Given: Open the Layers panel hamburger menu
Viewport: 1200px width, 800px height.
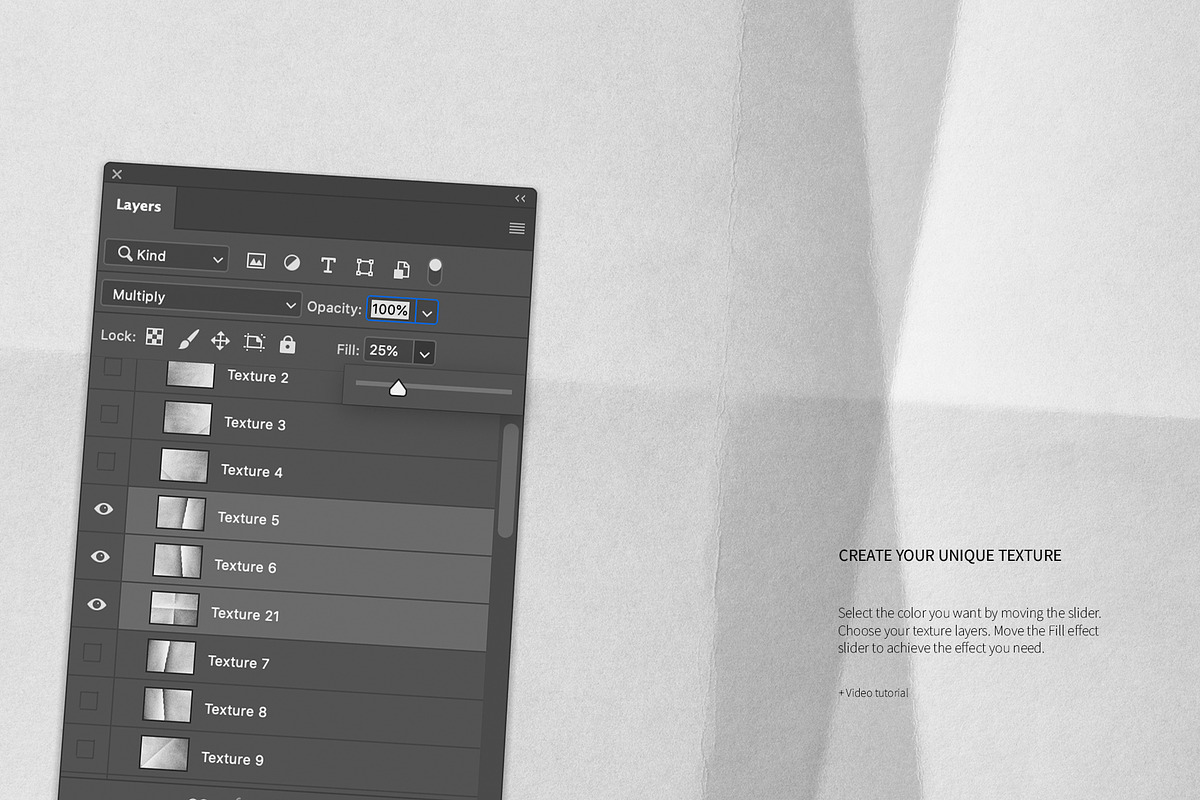Looking at the screenshot, I should click(517, 229).
